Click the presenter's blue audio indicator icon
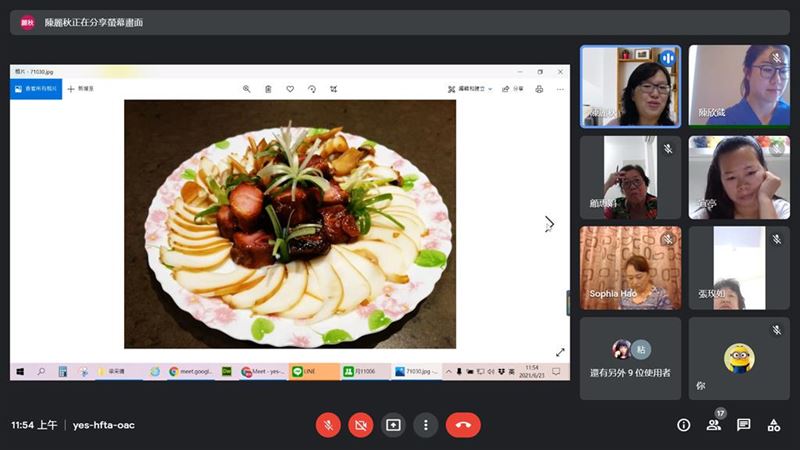Viewport: 800px width, 450px height. (x=667, y=58)
